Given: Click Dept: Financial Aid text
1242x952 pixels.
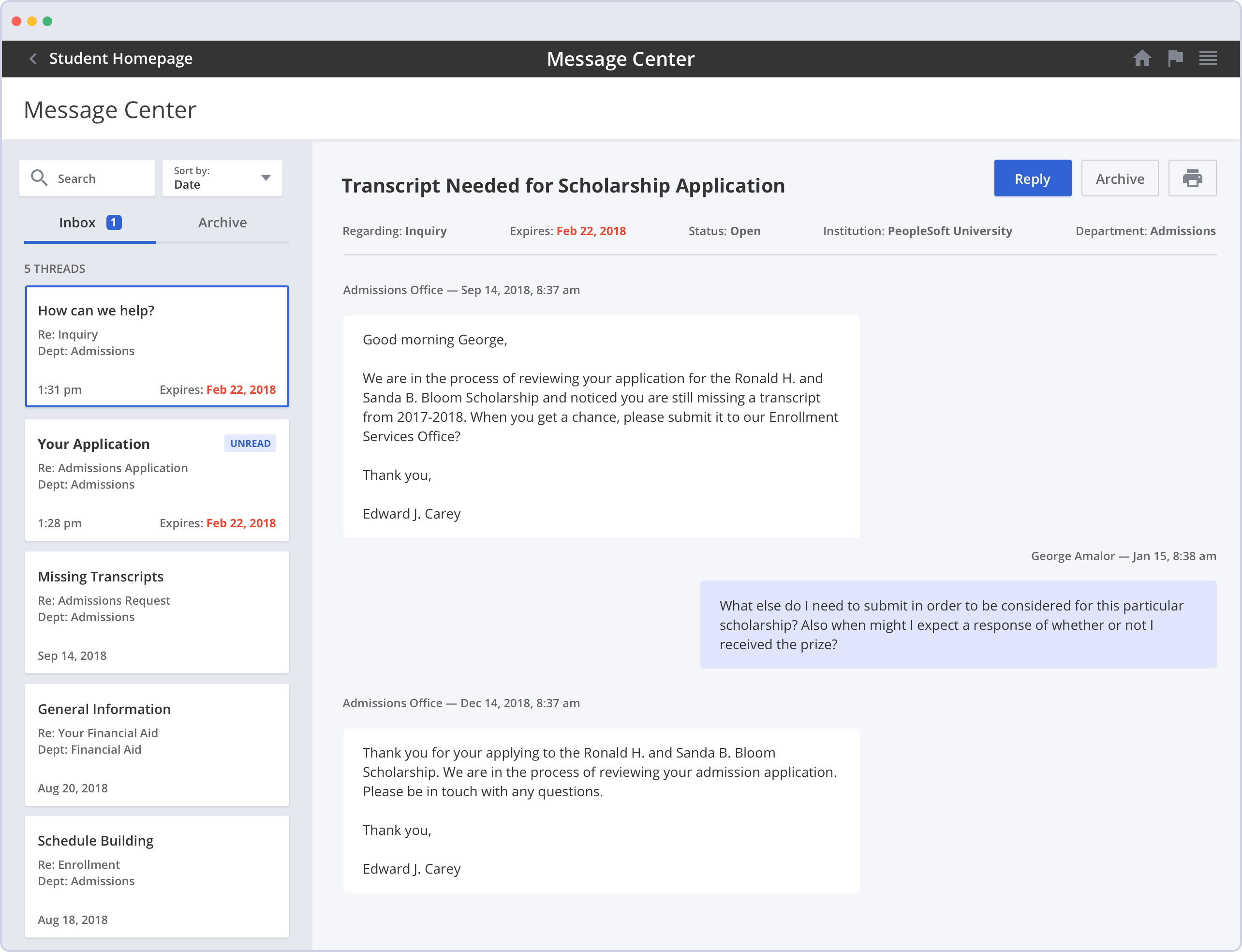Looking at the screenshot, I should pyautogui.click(x=89, y=749).
